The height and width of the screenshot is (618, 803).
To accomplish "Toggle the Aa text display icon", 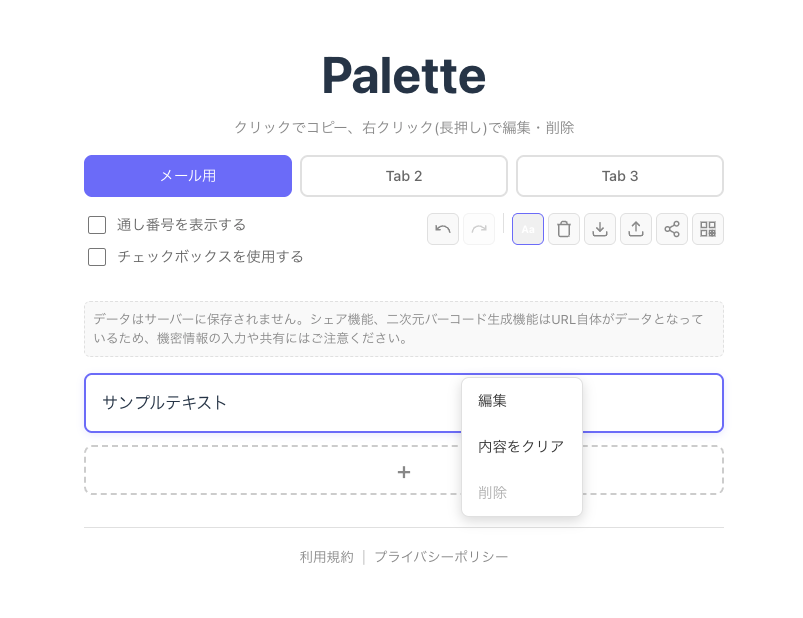I will click(527, 229).
